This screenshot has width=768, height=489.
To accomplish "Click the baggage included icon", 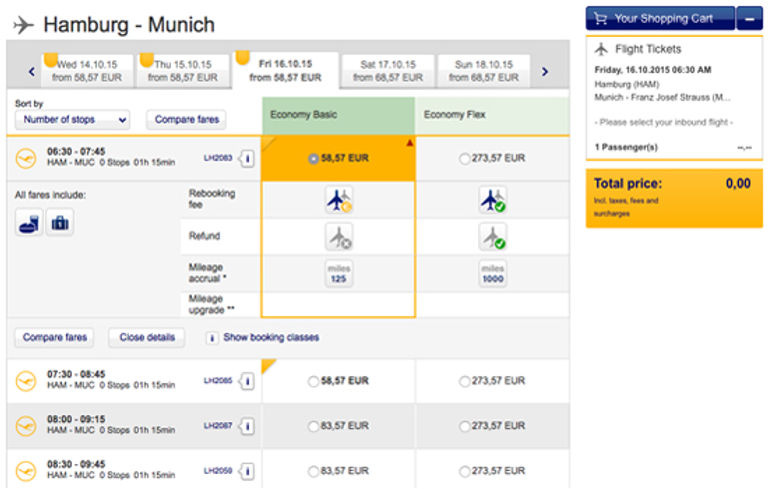I will click(x=60, y=222).
